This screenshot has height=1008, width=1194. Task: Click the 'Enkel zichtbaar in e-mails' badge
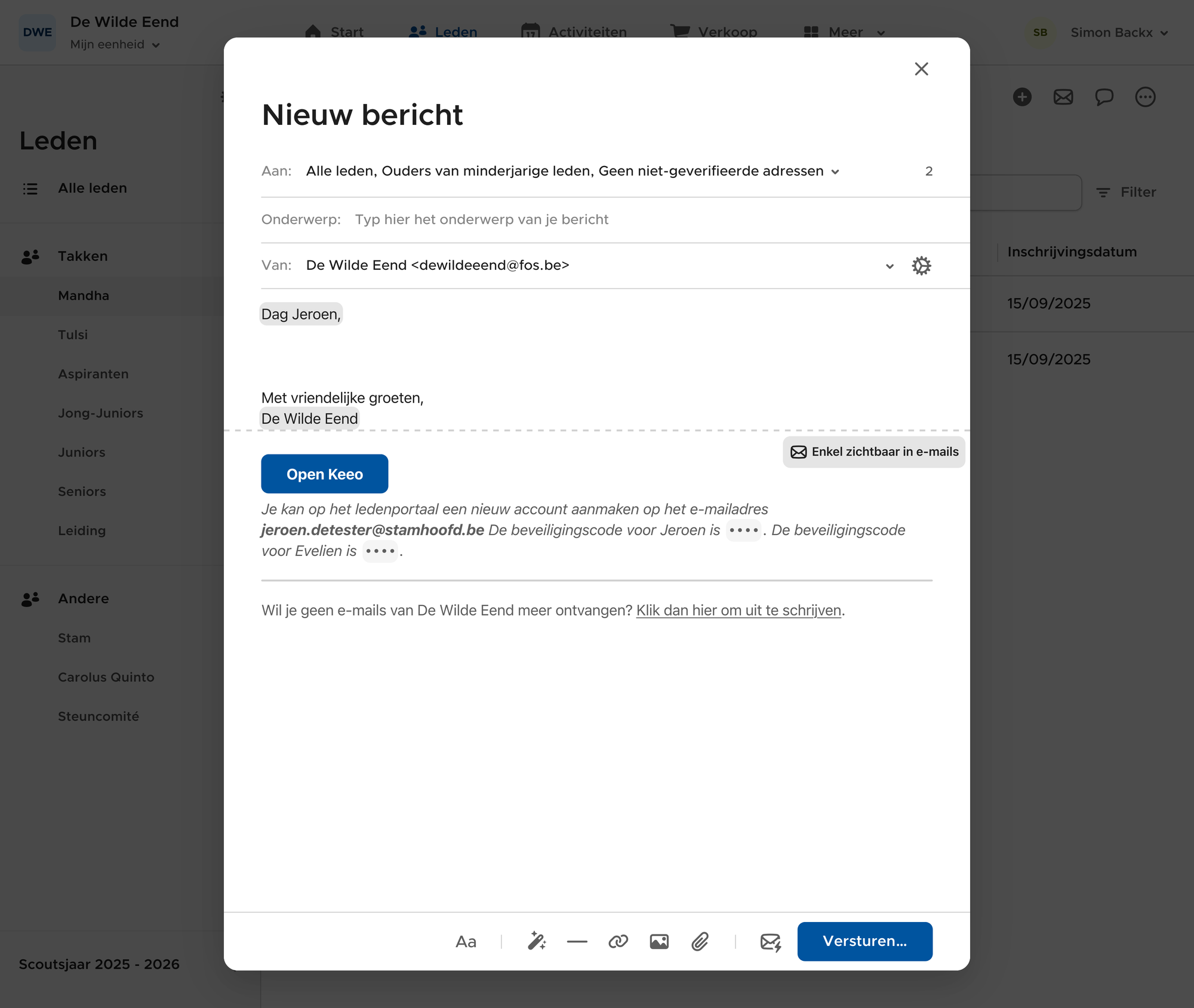(874, 452)
